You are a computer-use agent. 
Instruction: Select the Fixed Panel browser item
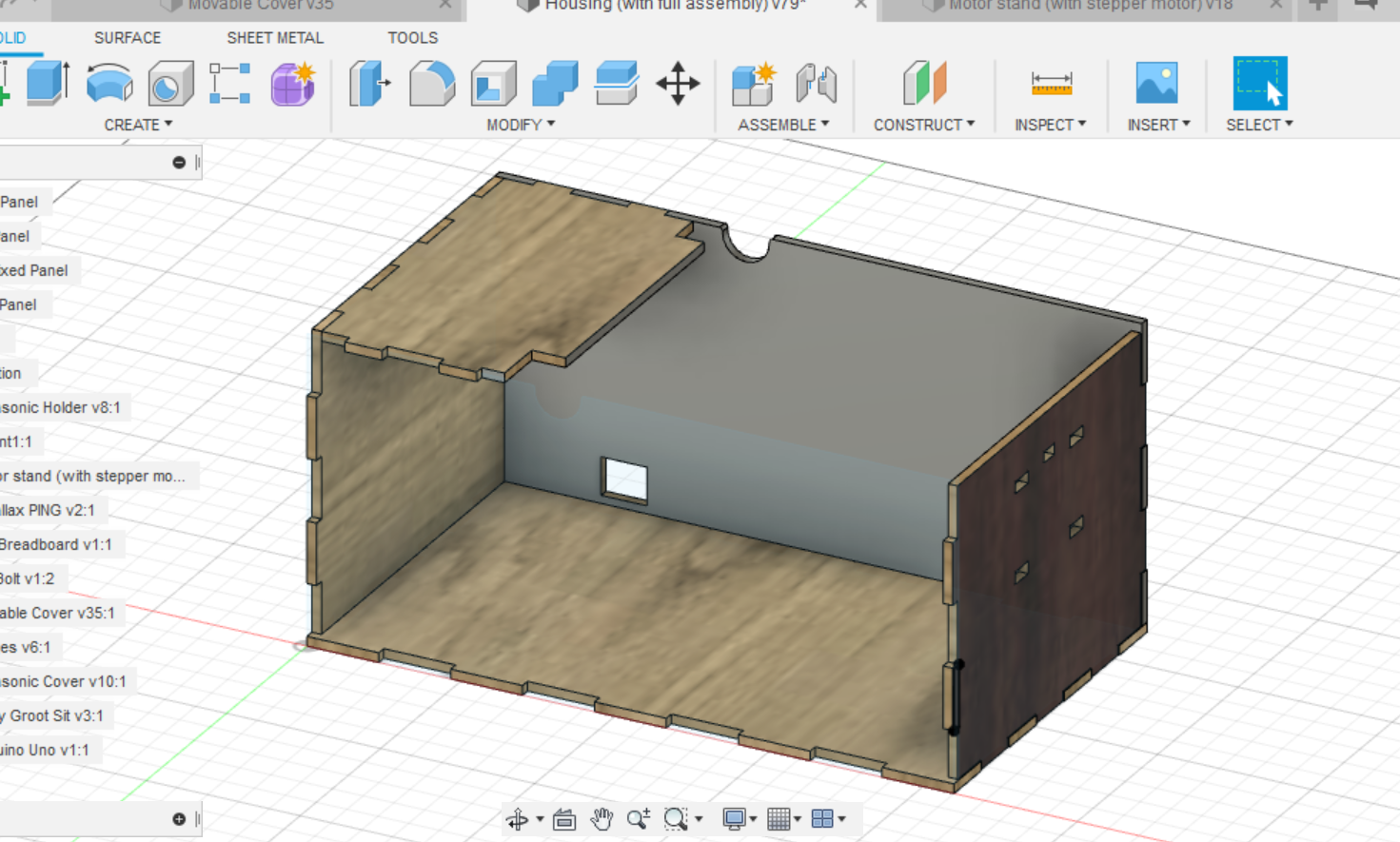point(34,270)
